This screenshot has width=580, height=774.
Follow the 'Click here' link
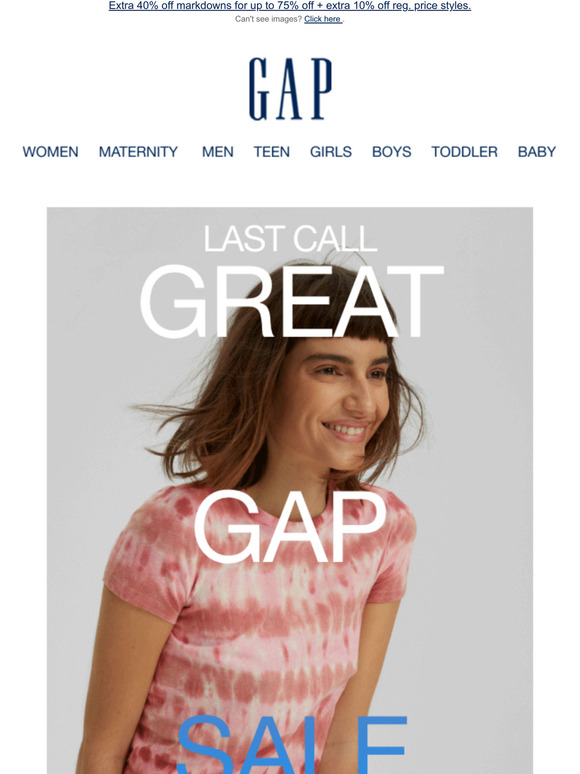pos(323,19)
